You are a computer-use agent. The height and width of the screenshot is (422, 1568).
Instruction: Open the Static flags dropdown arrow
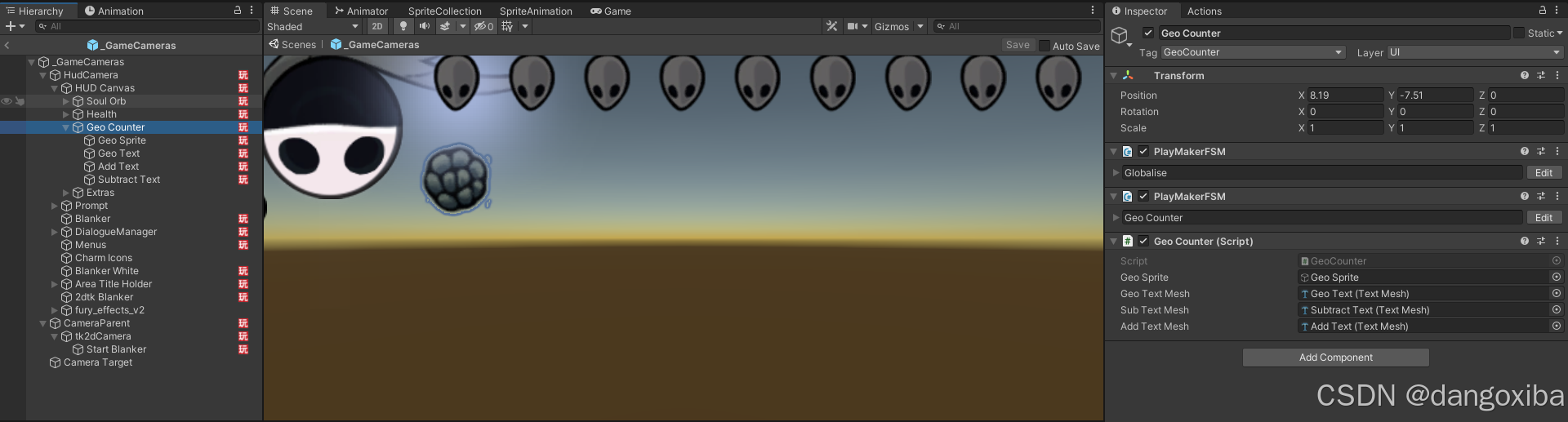pos(1559,33)
